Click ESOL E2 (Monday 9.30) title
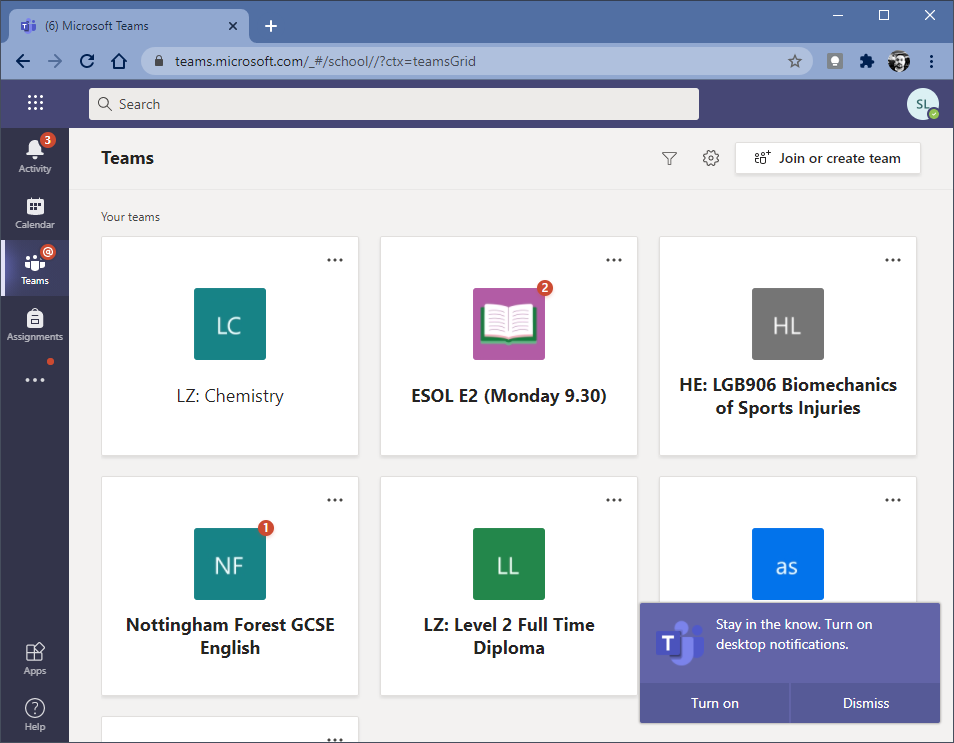Image resolution: width=954 pixels, height=743 pixels. [509, 396]
